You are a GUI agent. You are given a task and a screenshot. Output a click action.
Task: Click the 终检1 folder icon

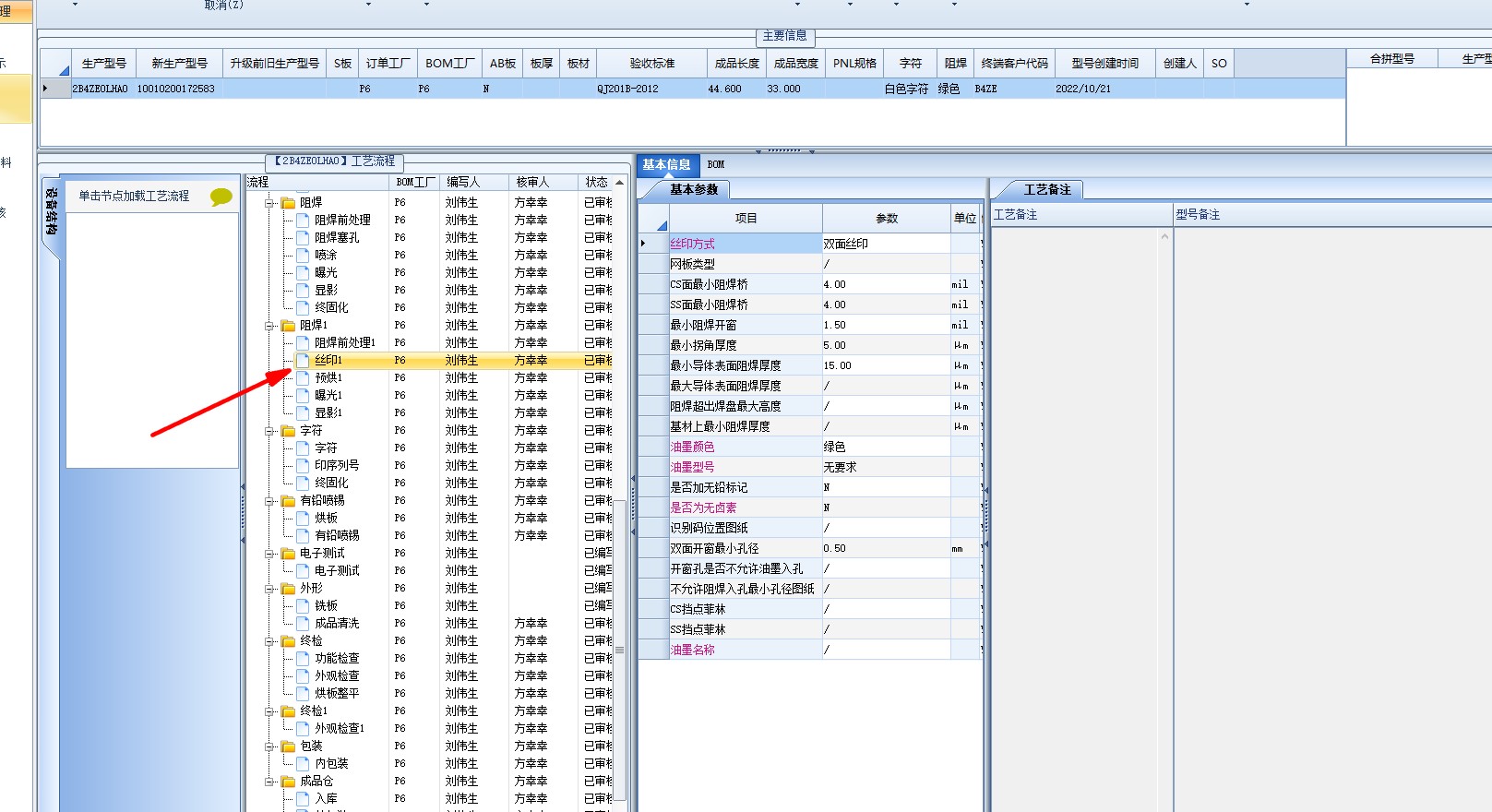pos(288,710)
